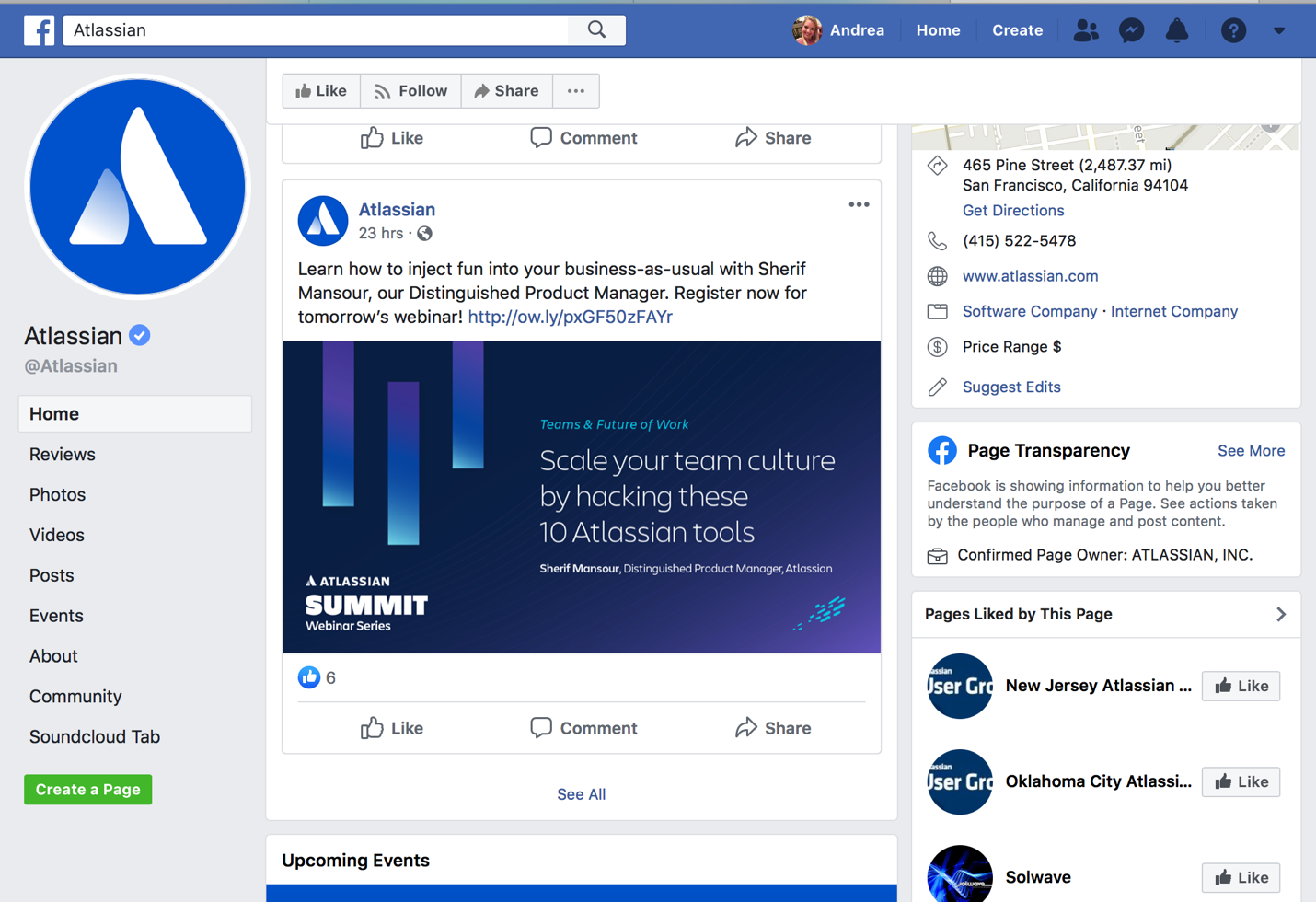Open Posts in the sidebar
Image resolution: width=1316 pixels, height=902 pixels.
pos(52,576)
